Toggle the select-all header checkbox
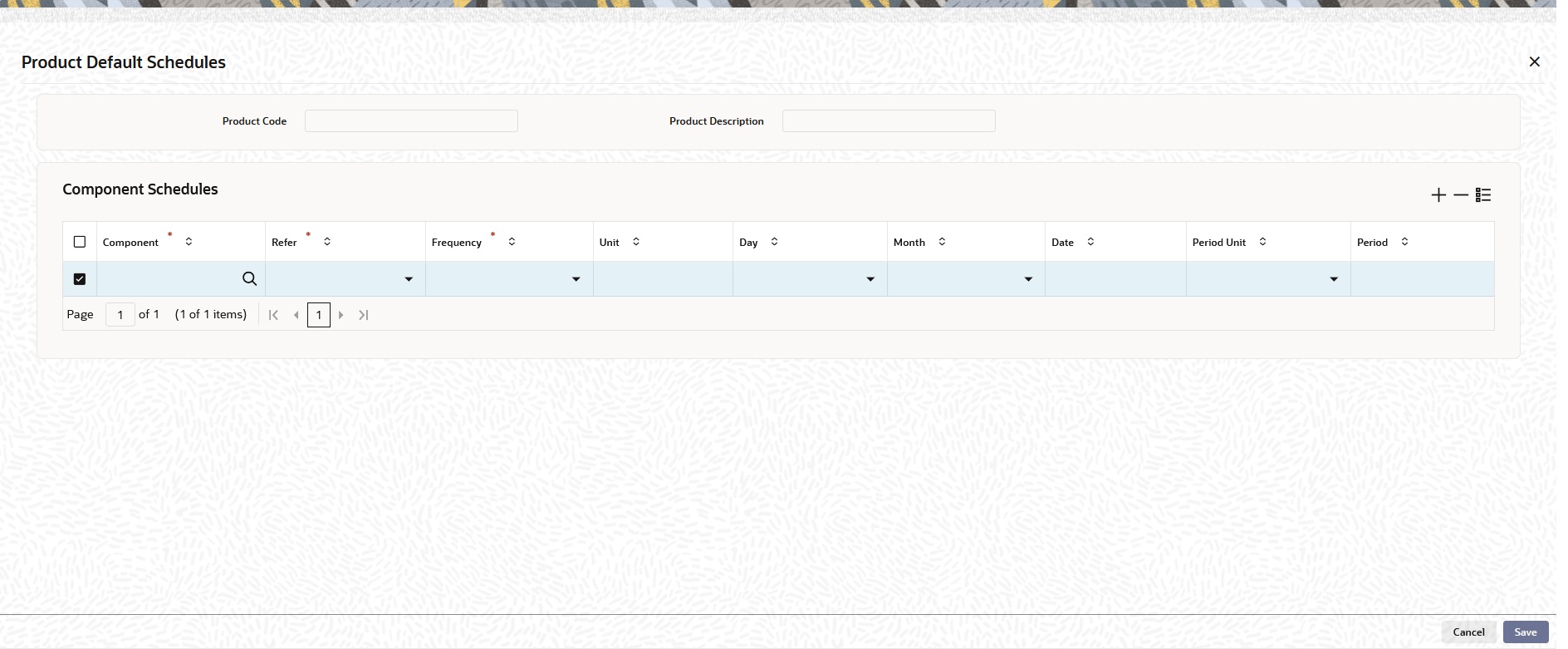Screen dimensions: 1568x649 80,242
